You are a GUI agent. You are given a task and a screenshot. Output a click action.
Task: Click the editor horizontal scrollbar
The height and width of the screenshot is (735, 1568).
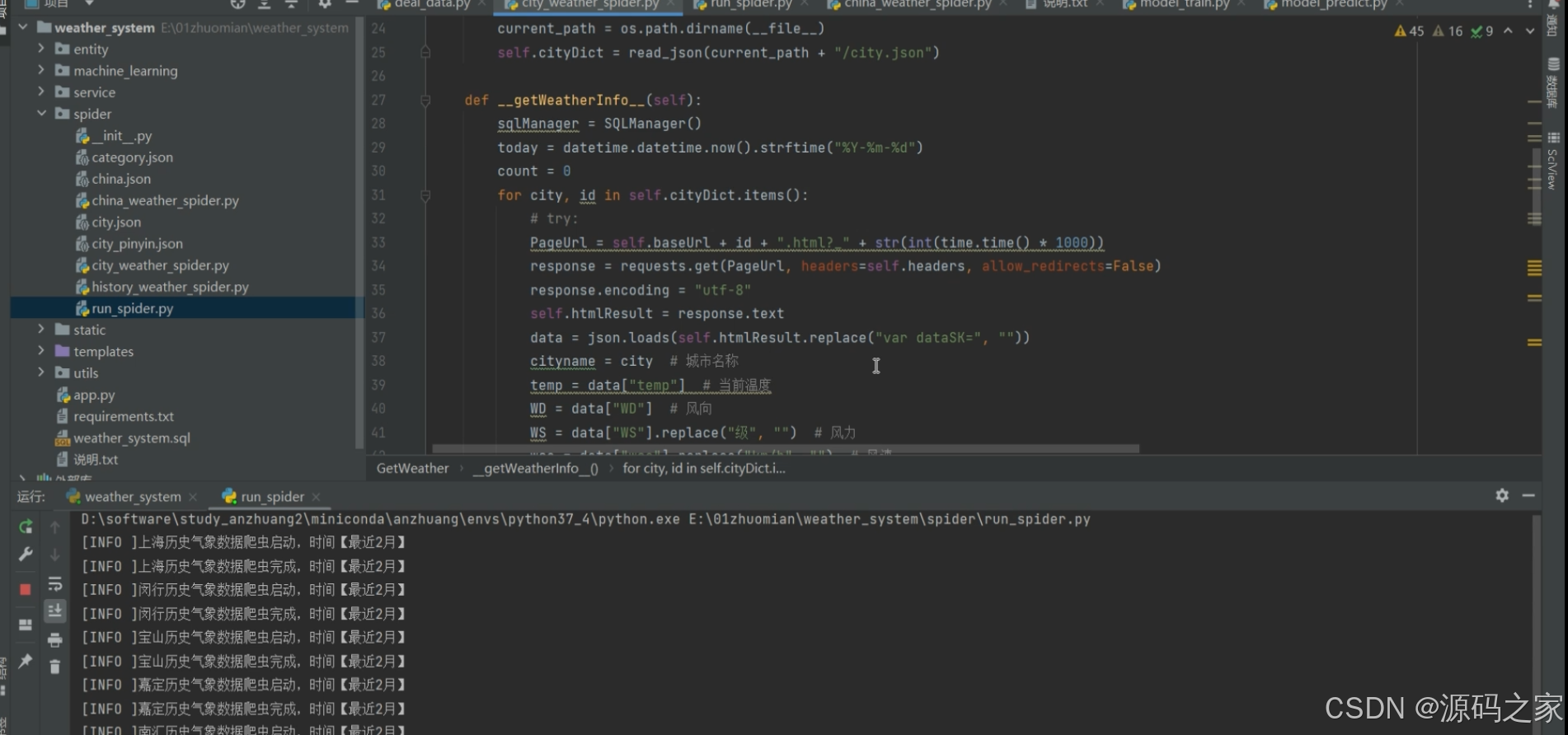click(786, 449)
